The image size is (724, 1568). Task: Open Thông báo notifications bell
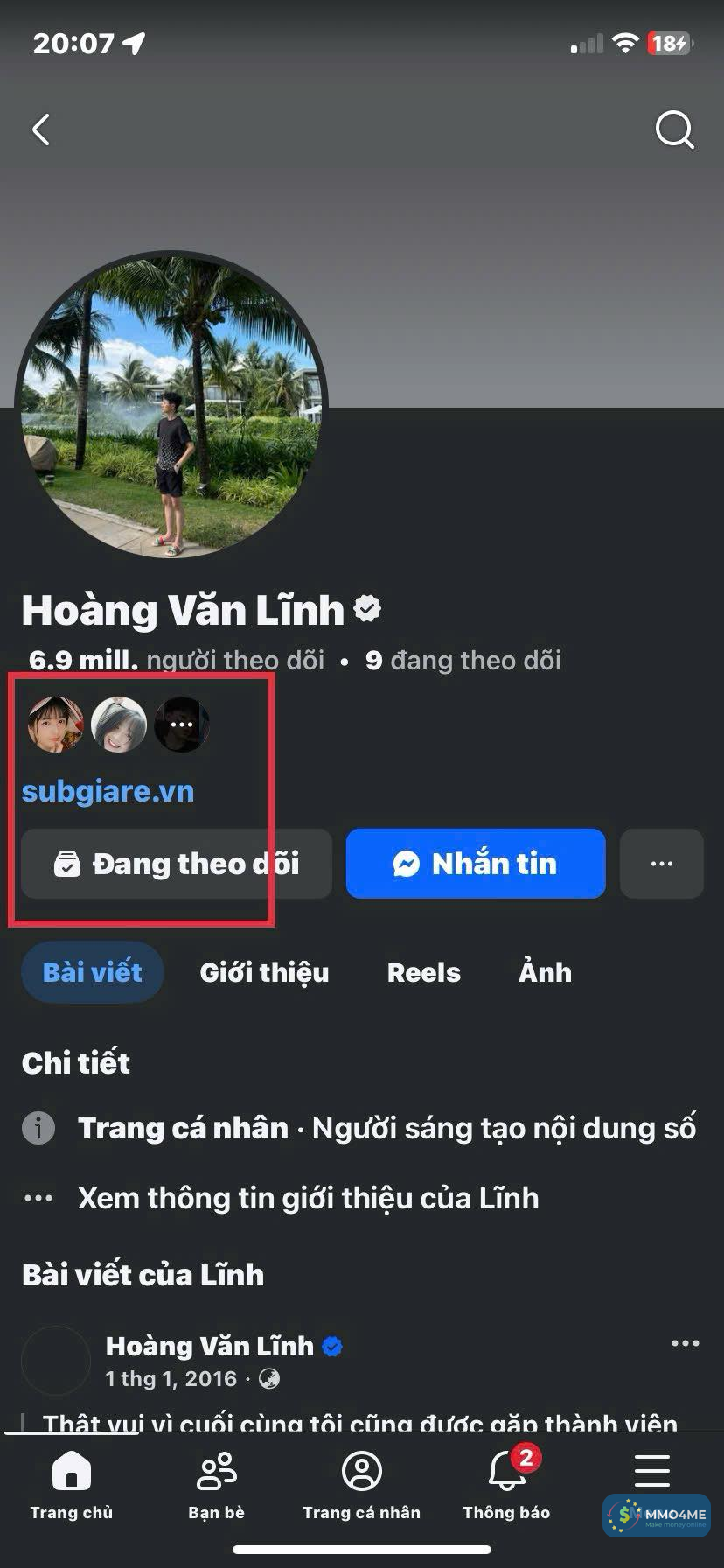(x=507, y=1471)
